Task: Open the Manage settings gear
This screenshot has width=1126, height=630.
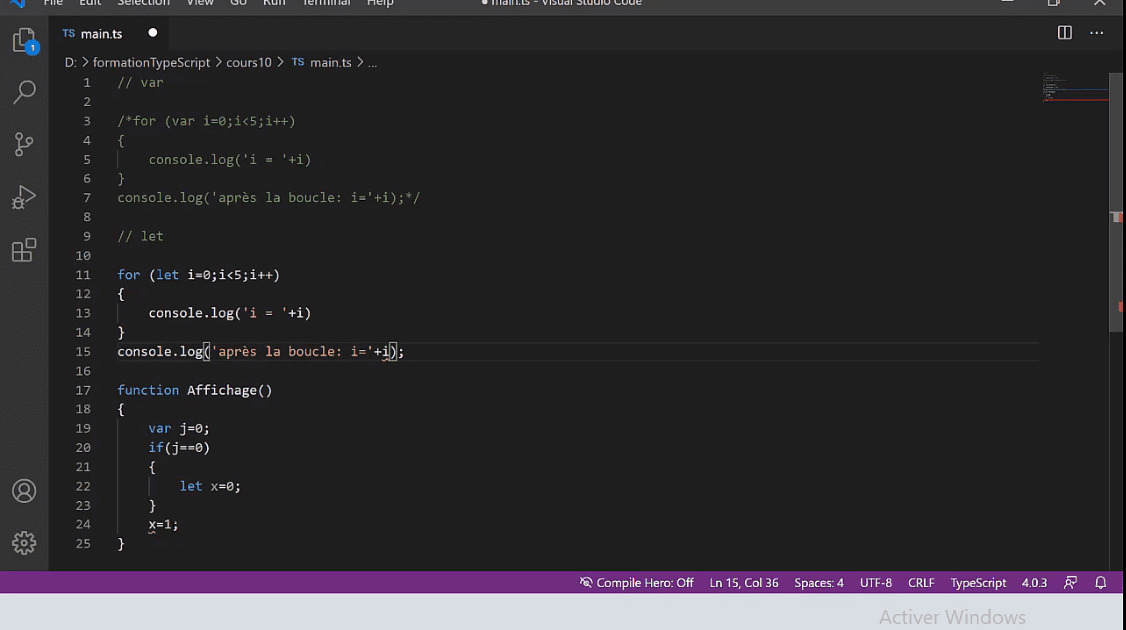Action: tap(24, 543)
